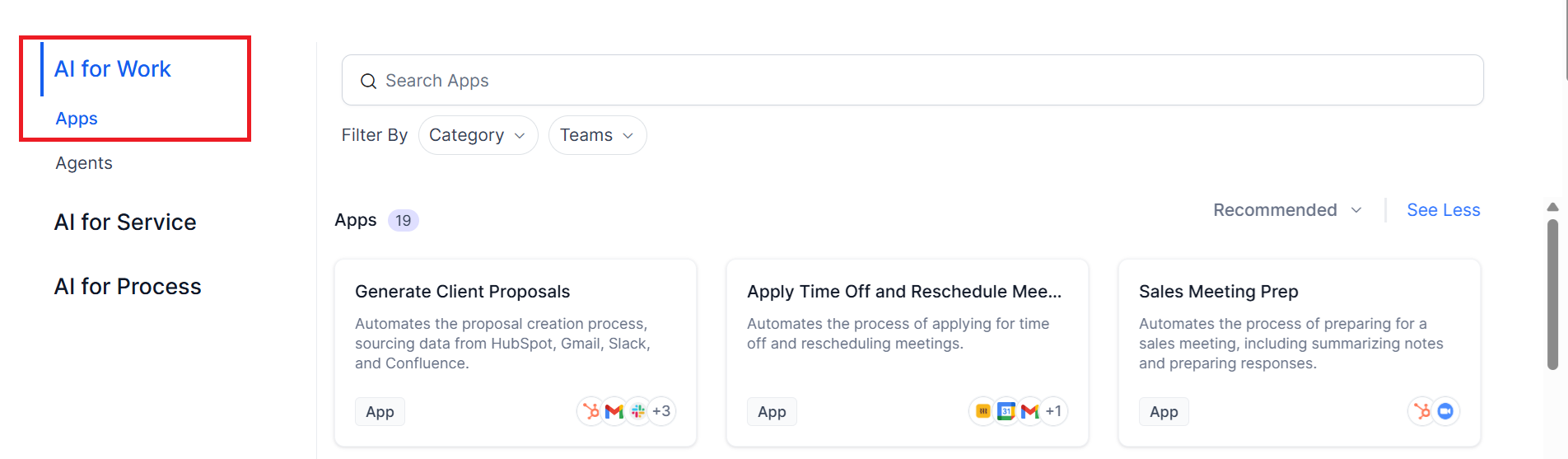This screenshot has height=459, width=1568.
Task: Open the AI for Service section
Action: coord(125,222)
